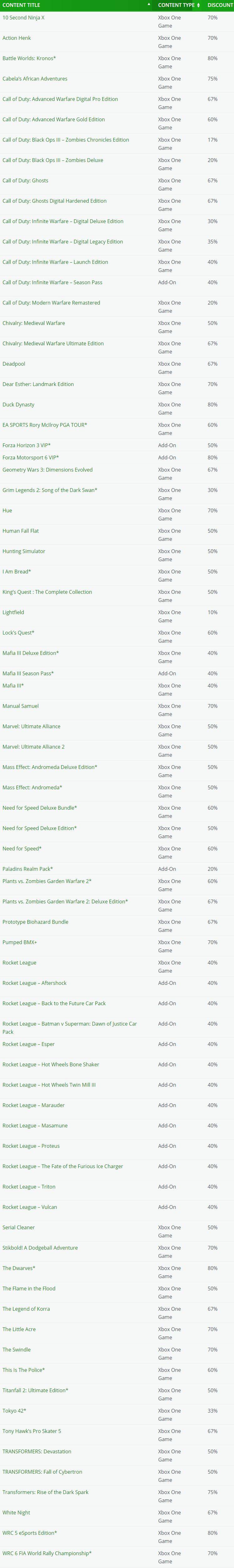Click the Content Type sort arrows
Image resolution: width=234 pixels, height=1568 pixels.
pyautogui.click(x=198, y=5)
